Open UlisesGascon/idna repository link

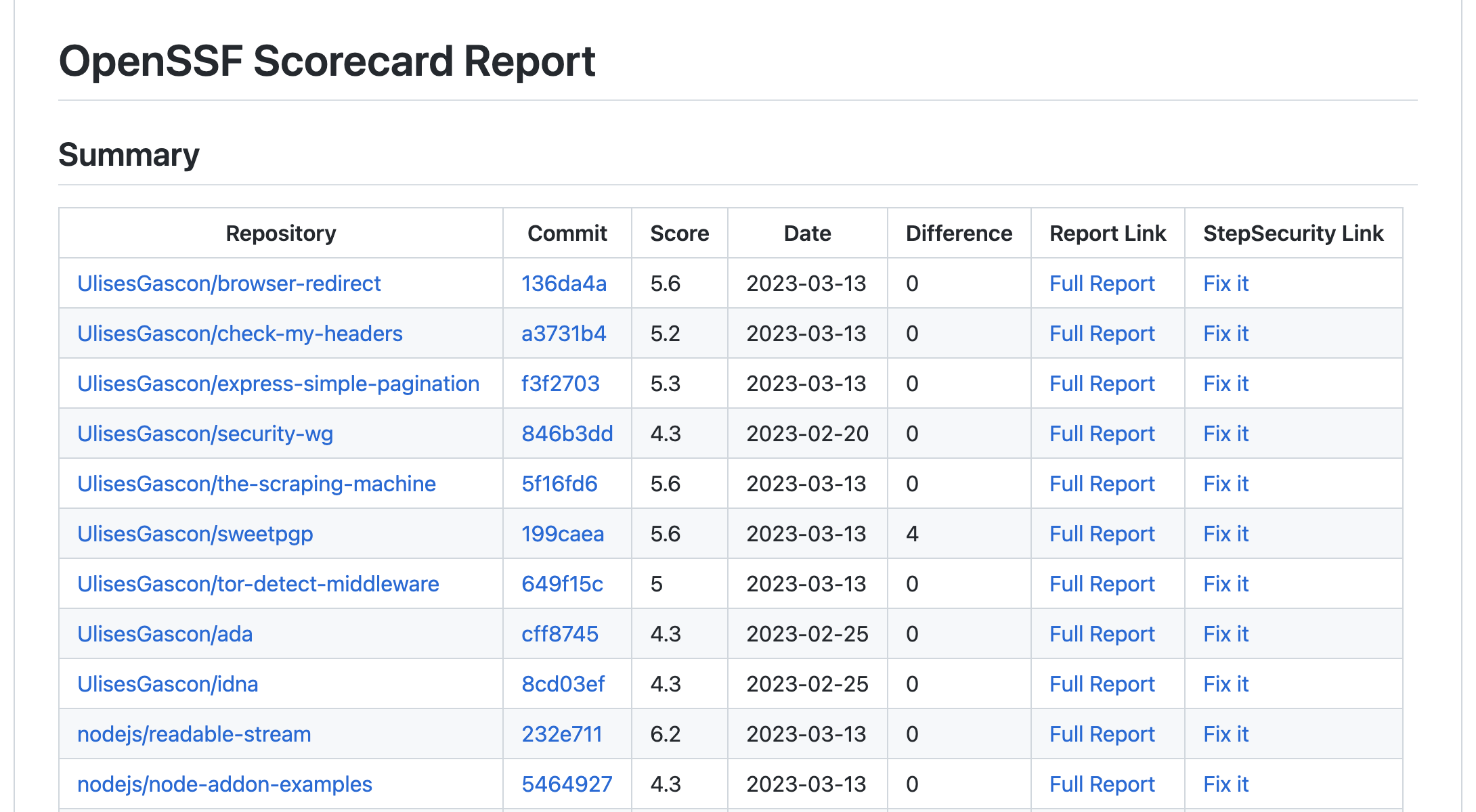[x=167, y=684]
